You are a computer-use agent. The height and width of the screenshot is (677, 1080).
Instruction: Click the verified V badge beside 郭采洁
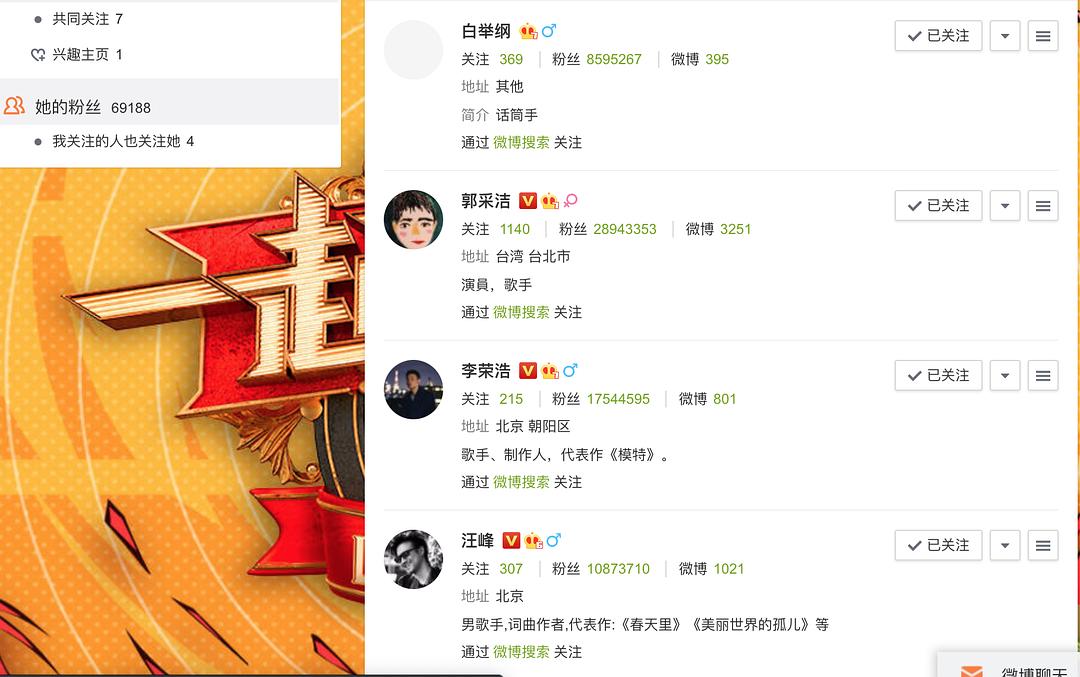[x=528, y=200]
